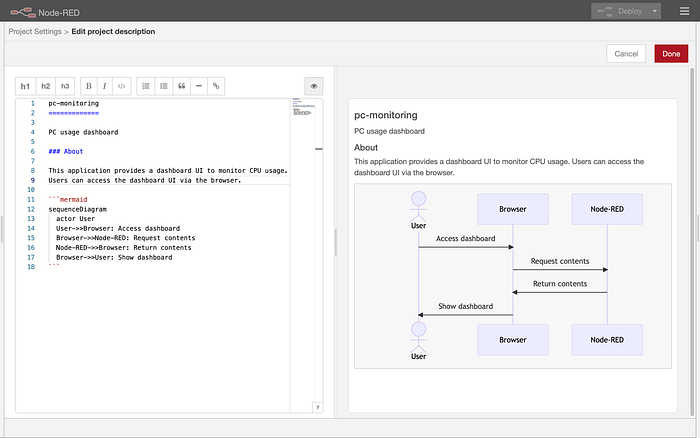Toggle italic formatting
700x438 pixels.
coord(104,86)
